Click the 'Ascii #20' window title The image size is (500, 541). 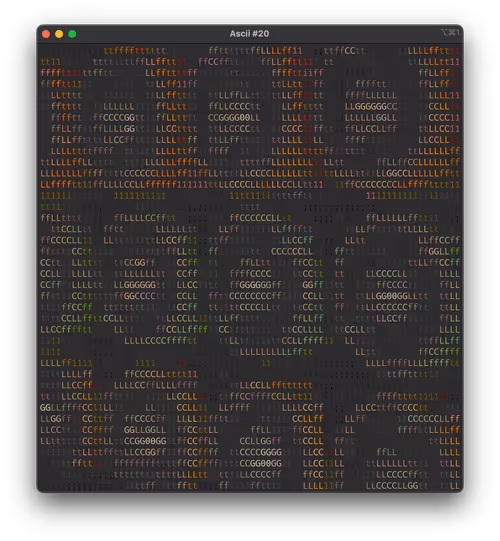pos(249,34)
